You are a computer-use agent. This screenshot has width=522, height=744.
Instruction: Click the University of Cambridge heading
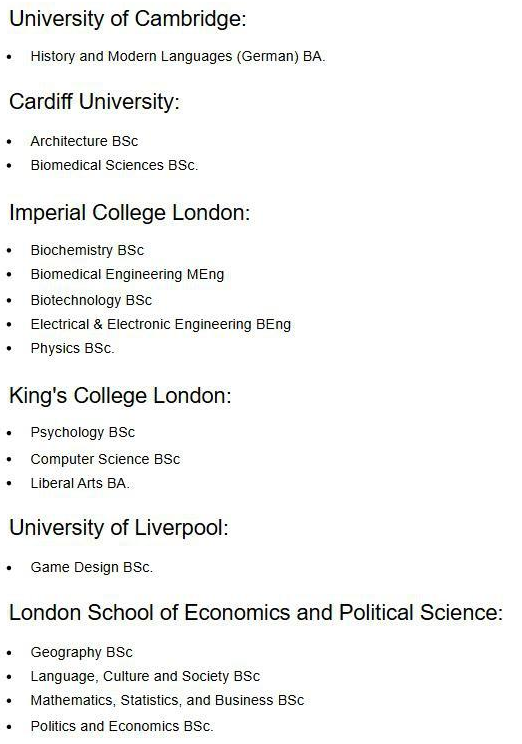[x=128, y=19]
